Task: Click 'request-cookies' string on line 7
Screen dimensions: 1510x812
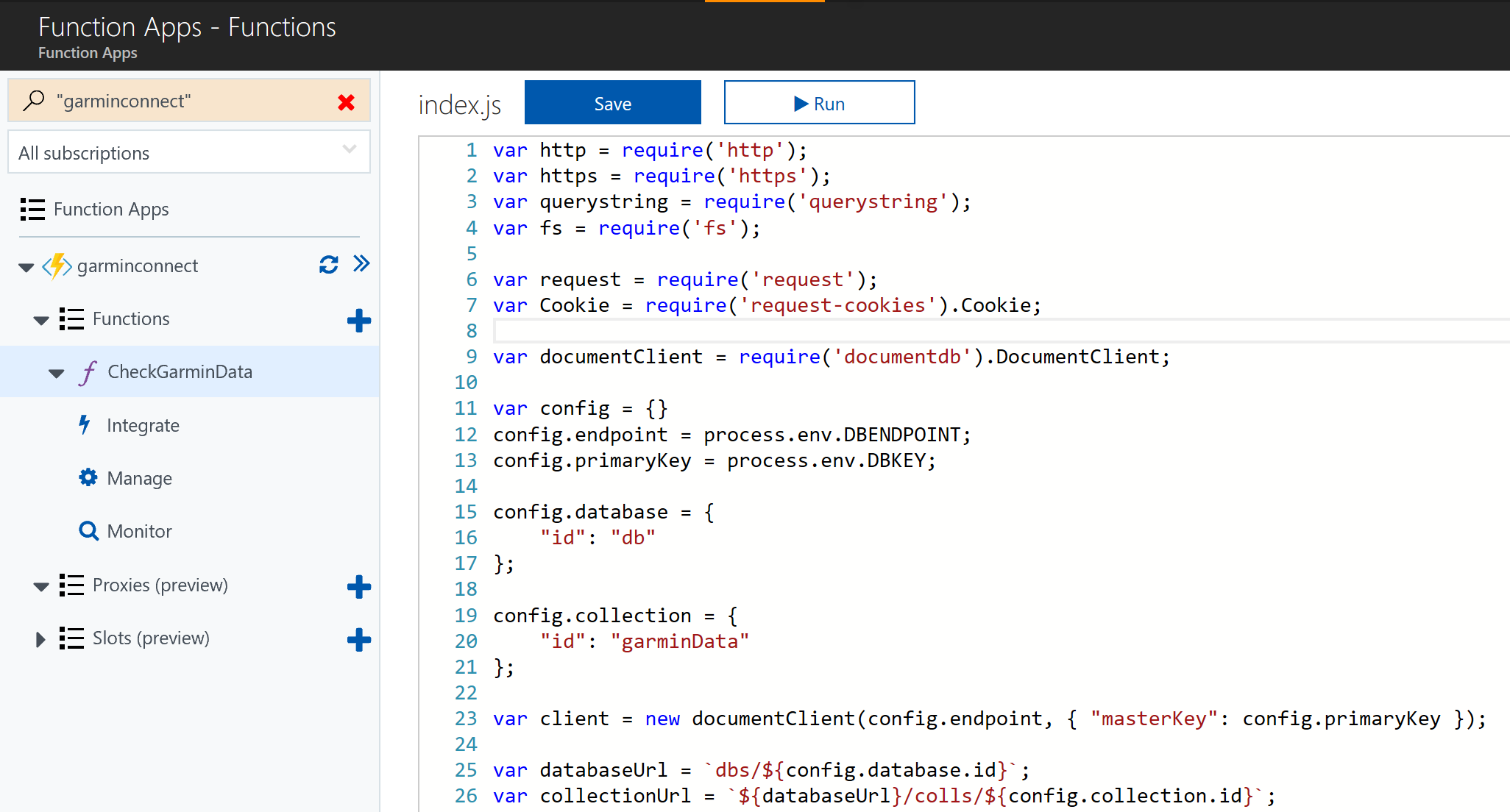Action: (837, 305)
